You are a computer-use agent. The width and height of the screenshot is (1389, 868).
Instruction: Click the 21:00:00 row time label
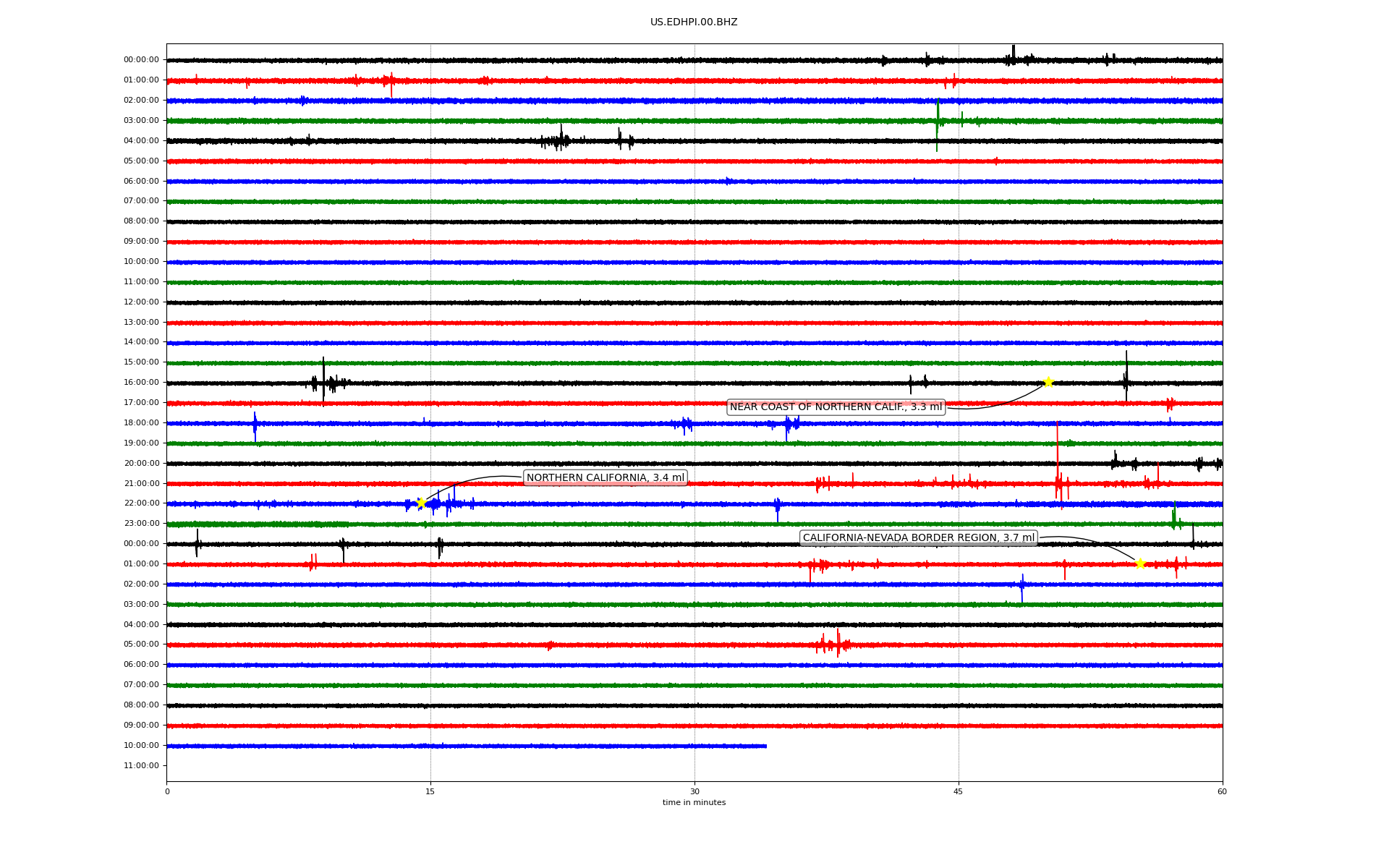click(x=141, y=483)
